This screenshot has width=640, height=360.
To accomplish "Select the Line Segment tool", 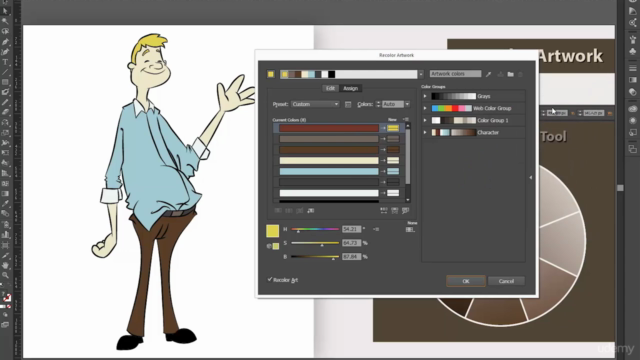I will (x=5, y=72).
